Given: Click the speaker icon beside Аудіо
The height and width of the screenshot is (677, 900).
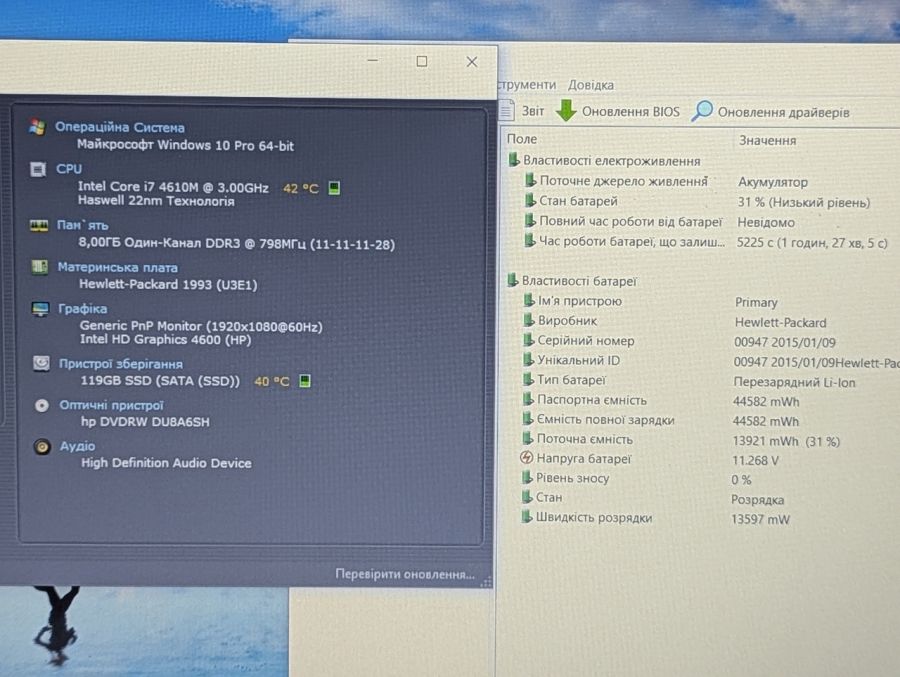Looking at the screenshot, I should pyautogui.click(x=42, y=446).
